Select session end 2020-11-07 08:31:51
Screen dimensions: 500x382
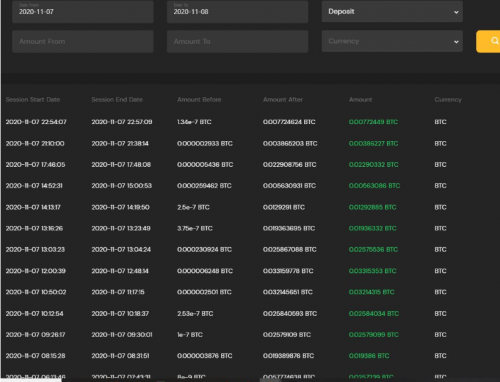point(120,356)
